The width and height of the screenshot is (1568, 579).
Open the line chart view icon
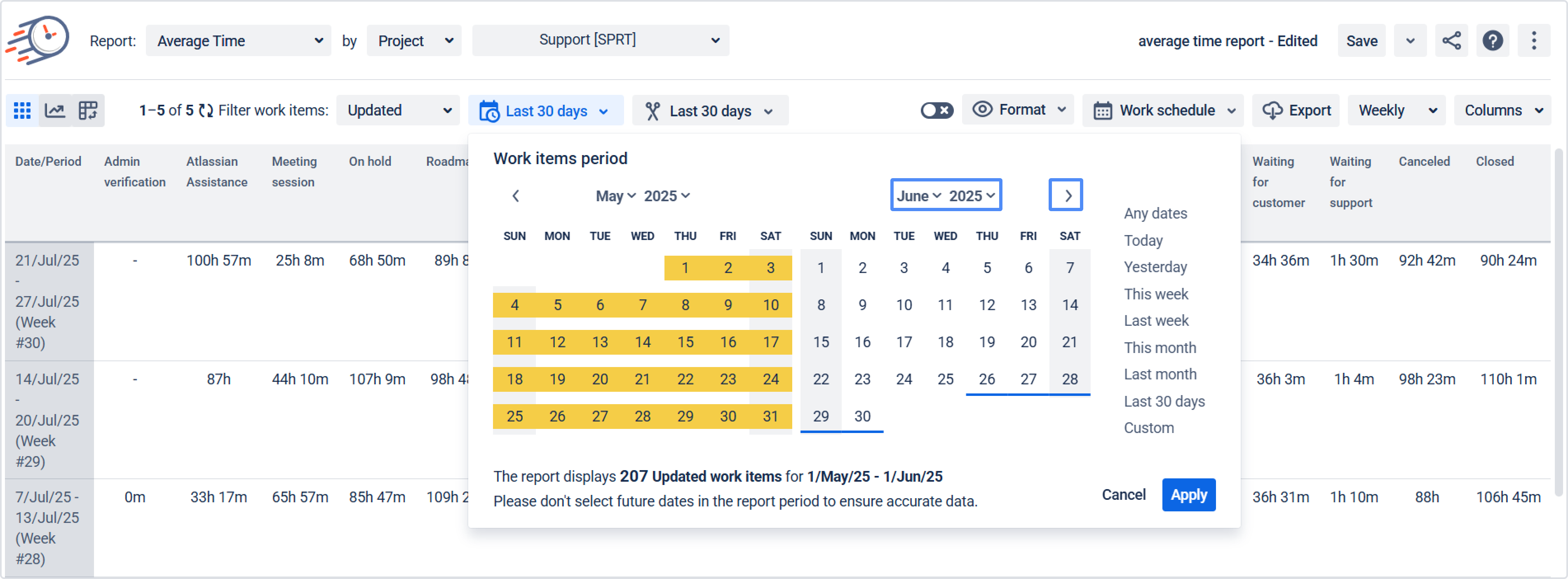(55, 110)
